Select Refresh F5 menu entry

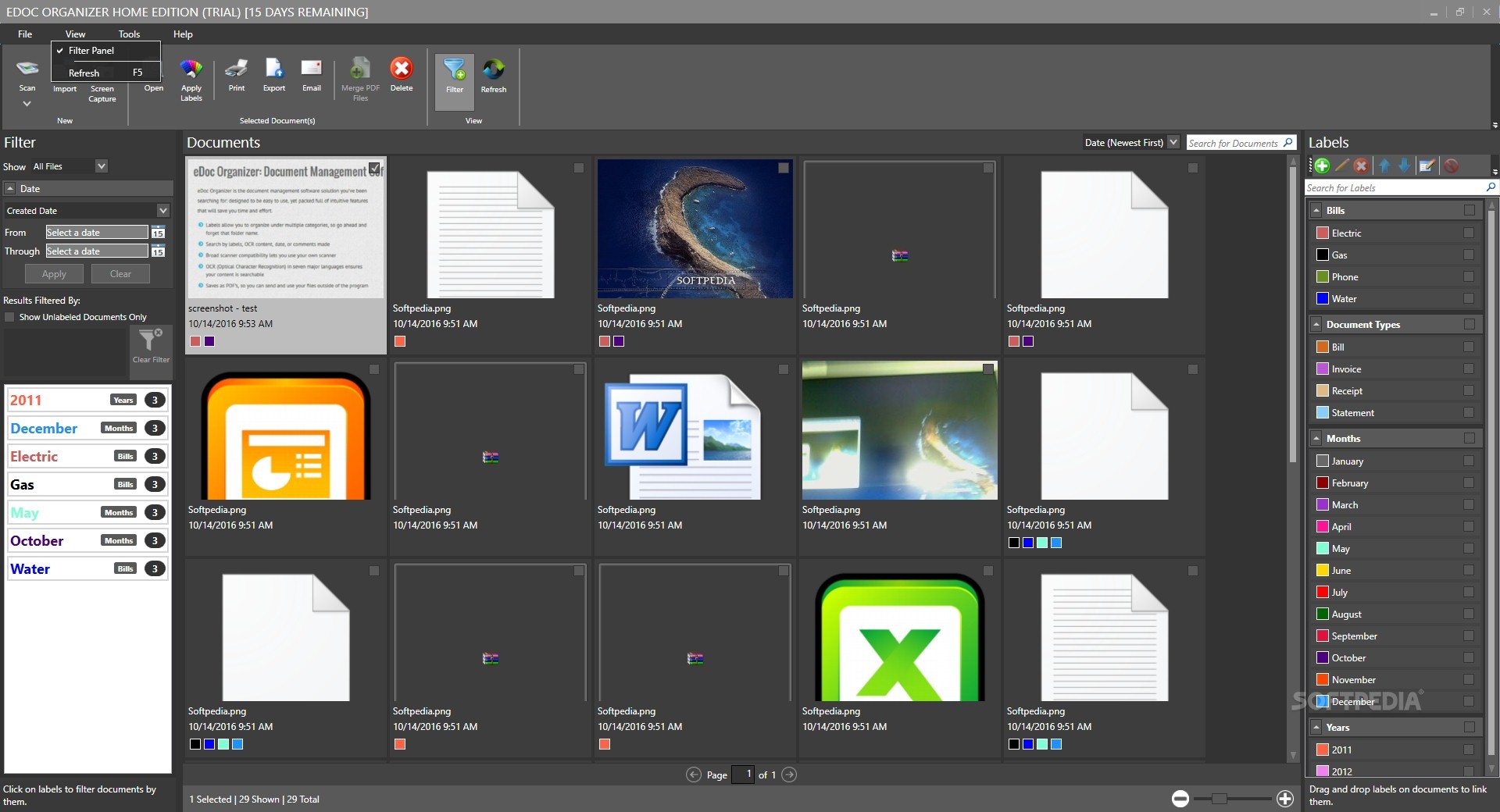(x=106, y=73)
